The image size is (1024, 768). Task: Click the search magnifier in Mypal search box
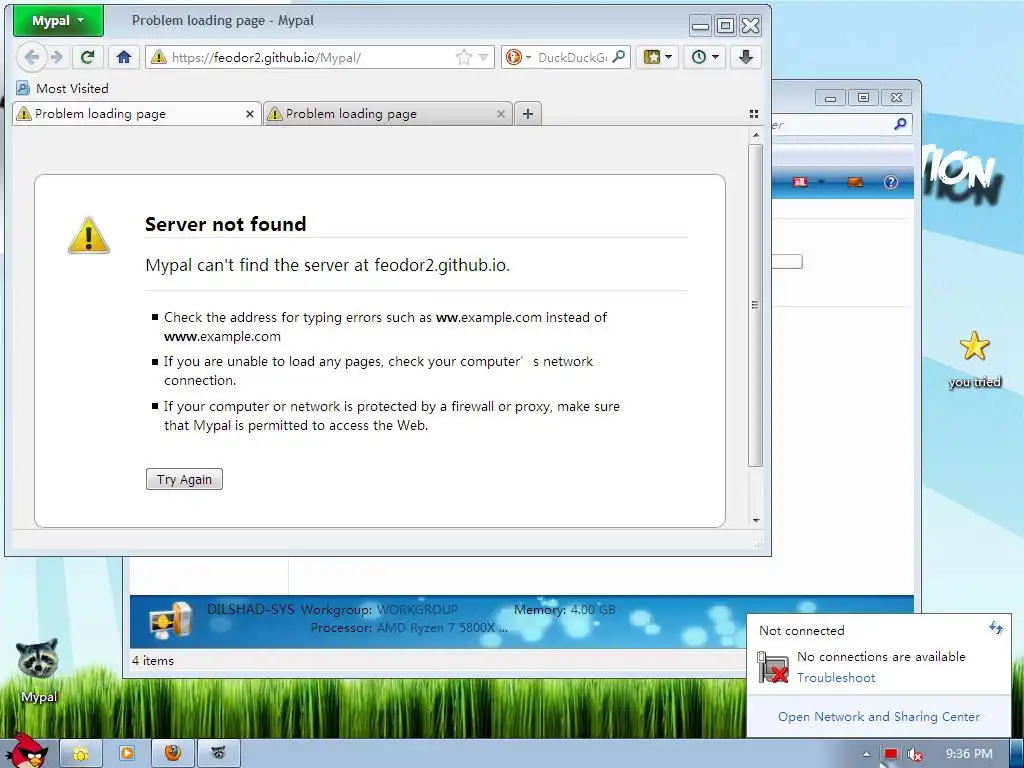618,57
